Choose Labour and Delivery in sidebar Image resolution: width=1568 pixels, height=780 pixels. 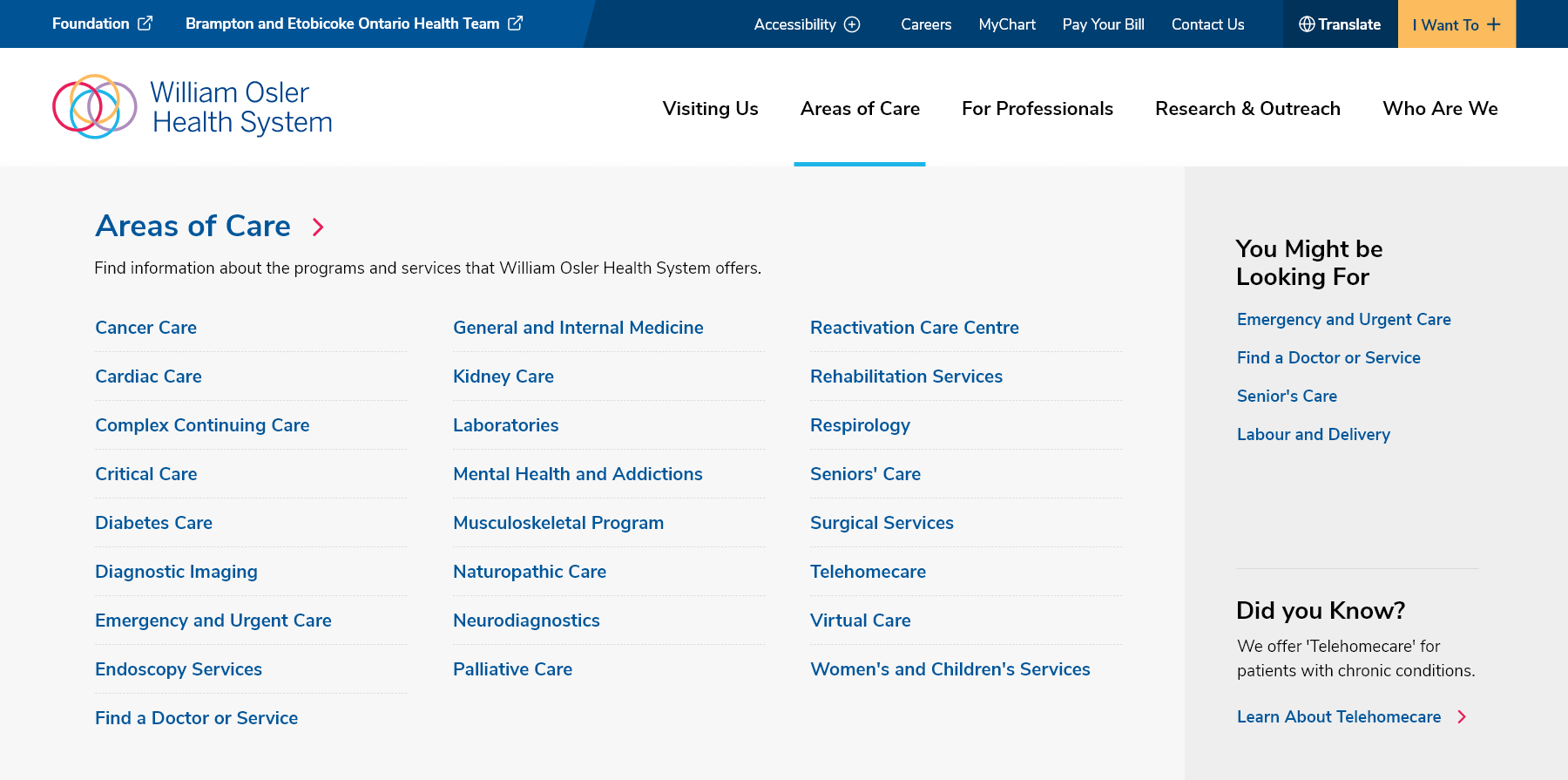pyautogui.click(x=1313, y=434)
